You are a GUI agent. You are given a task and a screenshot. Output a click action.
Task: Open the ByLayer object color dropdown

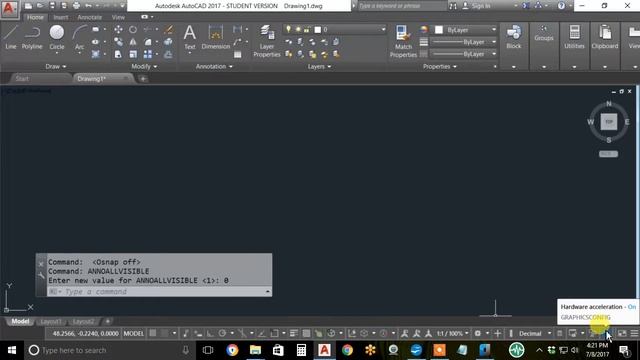coord(465,30)
